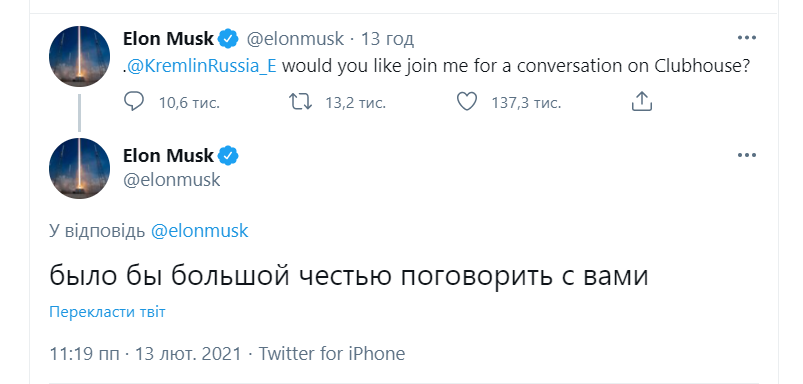
Task: Open the first tweet's three-dot more menu
Action: pos(747,38)
